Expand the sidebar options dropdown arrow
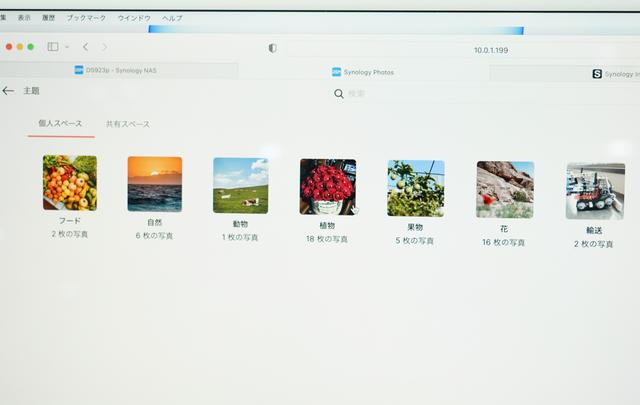Image resolution: width=640 pixels, height=405 pixels. [67, 47]
